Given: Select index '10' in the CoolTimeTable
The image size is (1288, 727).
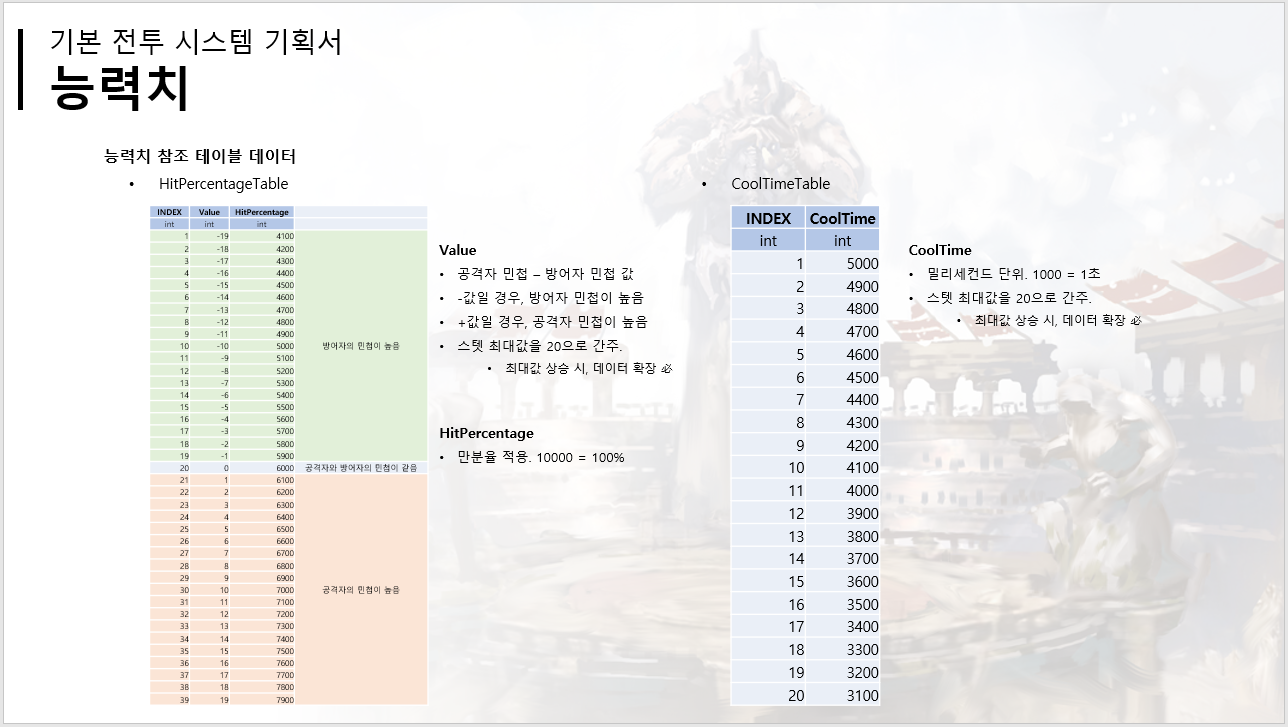Looking at the screenshot, I should pos(768,468).
